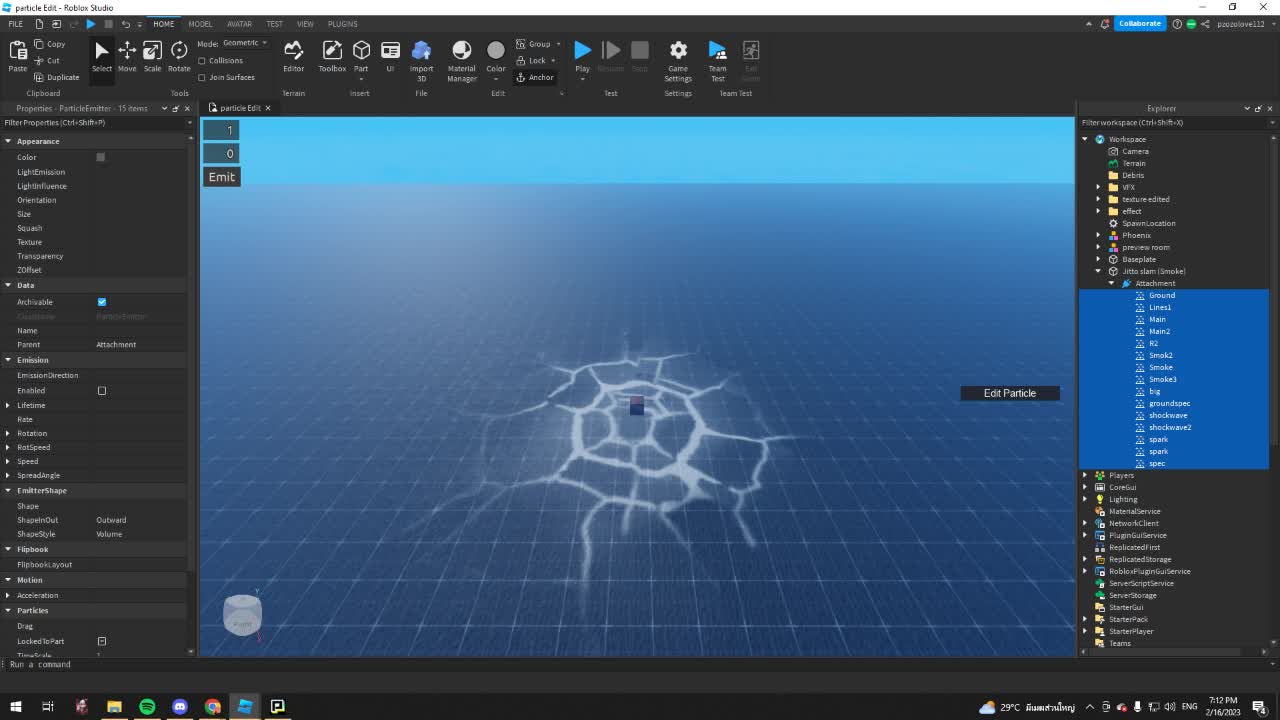This screenshot has width=1280, height=720.
Task: Click the Collaborate button
Action: (1140, 23)
